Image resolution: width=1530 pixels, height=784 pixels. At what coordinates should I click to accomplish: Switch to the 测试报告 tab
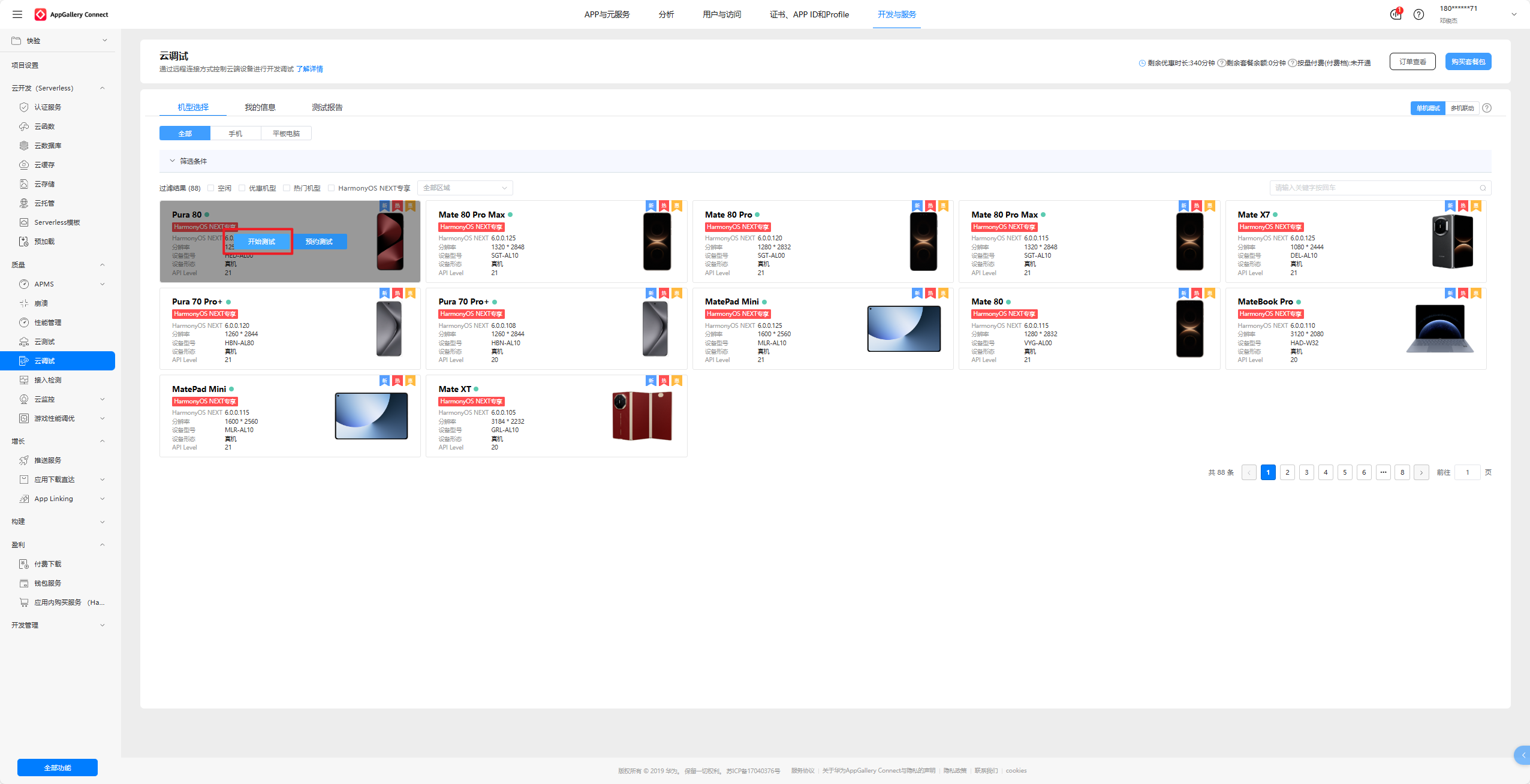(x=327, y=107)
